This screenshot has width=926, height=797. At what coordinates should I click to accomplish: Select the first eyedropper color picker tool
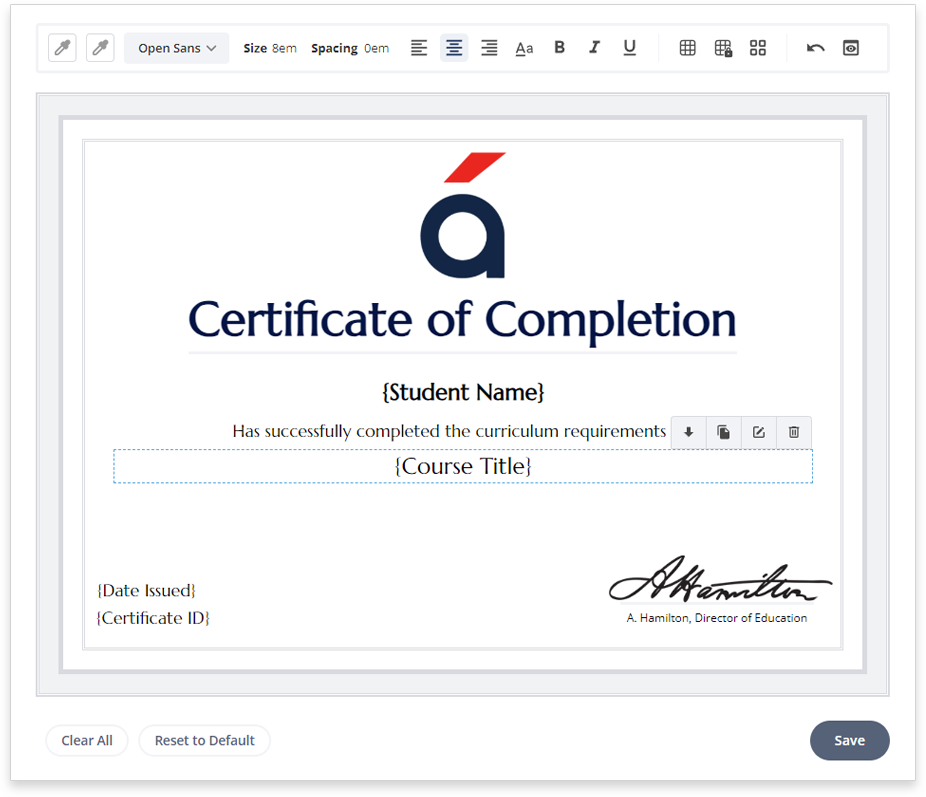tap(62, 47)
